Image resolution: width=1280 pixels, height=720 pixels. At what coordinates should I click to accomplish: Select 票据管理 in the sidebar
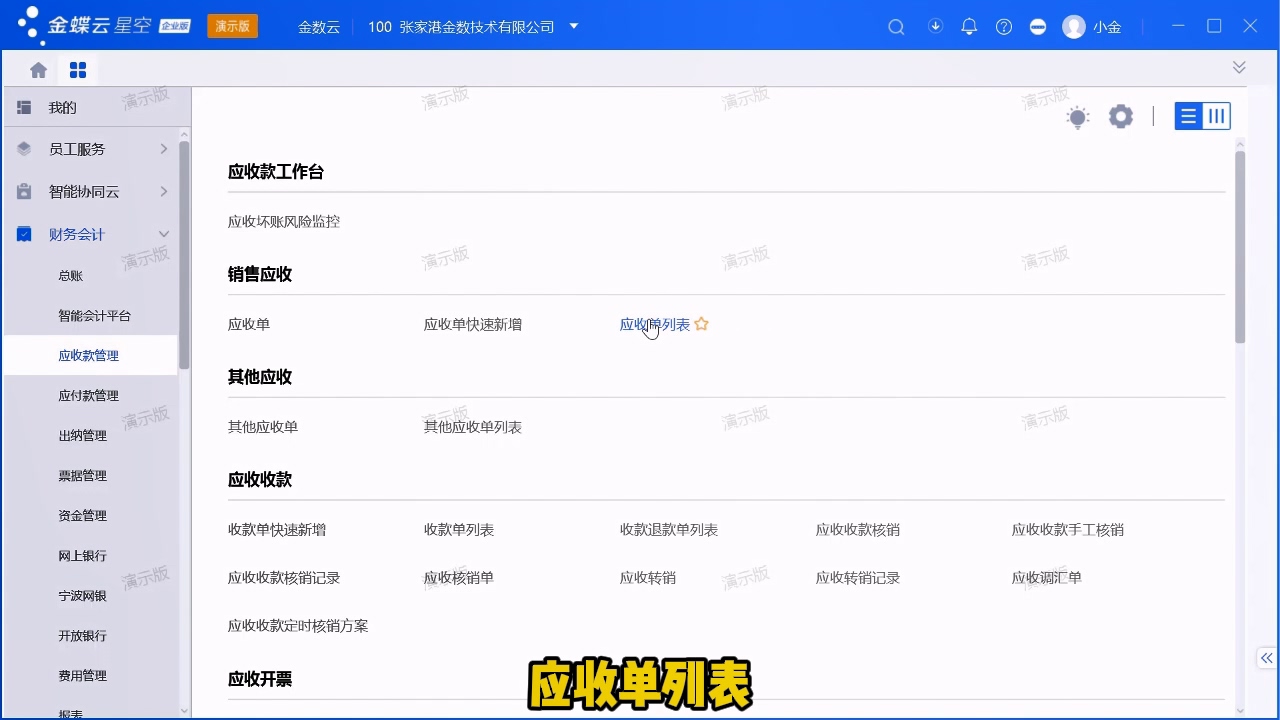pos(82,476)
